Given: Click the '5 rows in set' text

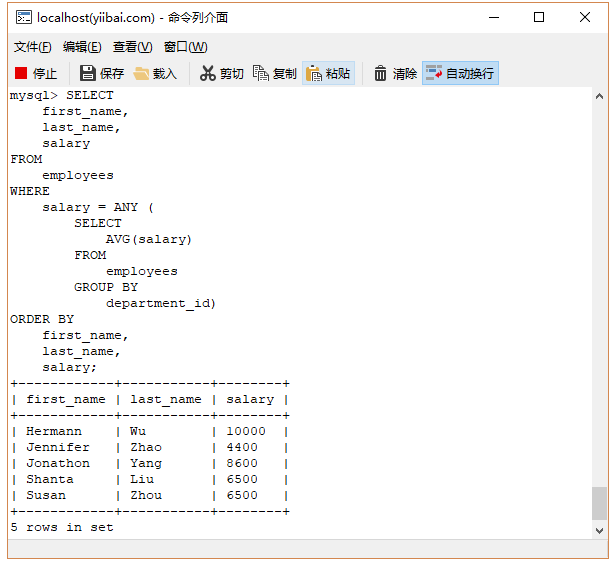Looking at the screenshot, I should [x=62, y=527].
